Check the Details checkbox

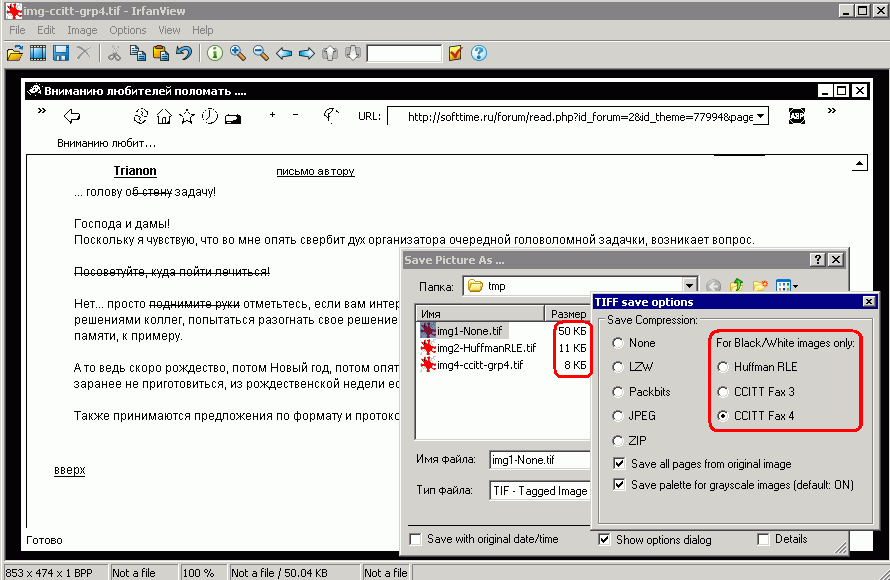pos(763,539)
